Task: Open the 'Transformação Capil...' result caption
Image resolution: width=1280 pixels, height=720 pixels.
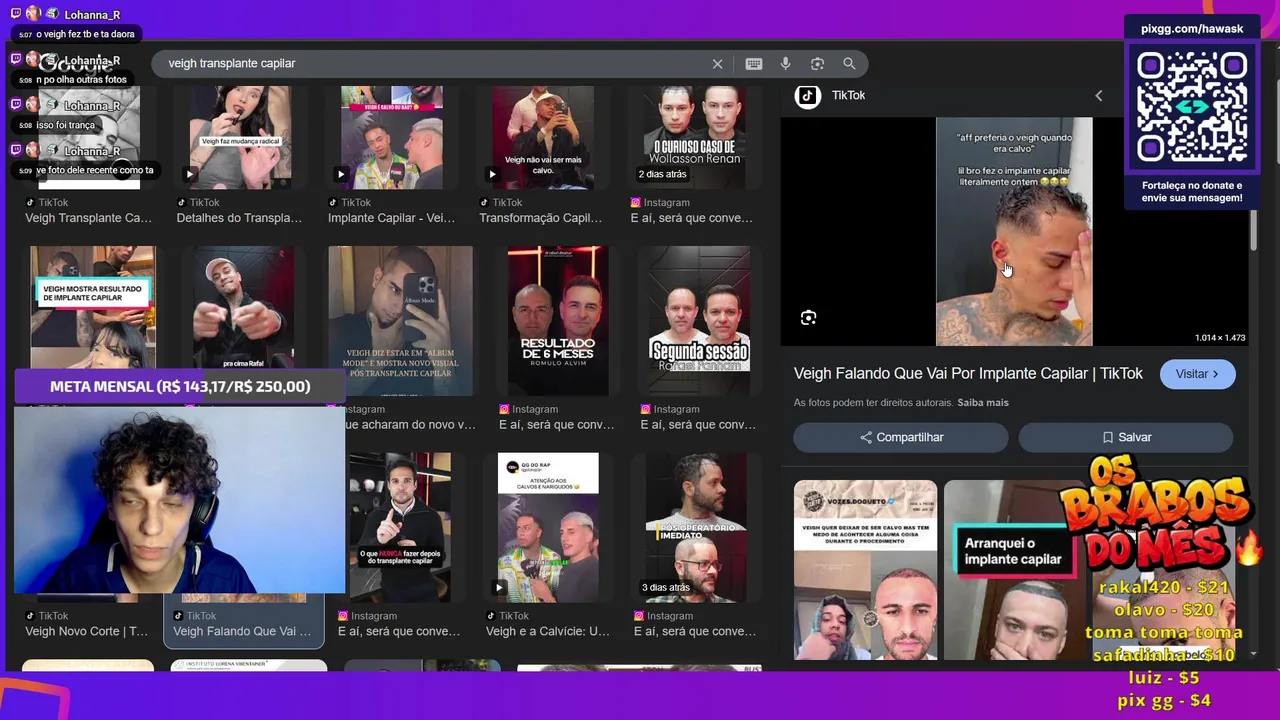Action: (540, 218)
